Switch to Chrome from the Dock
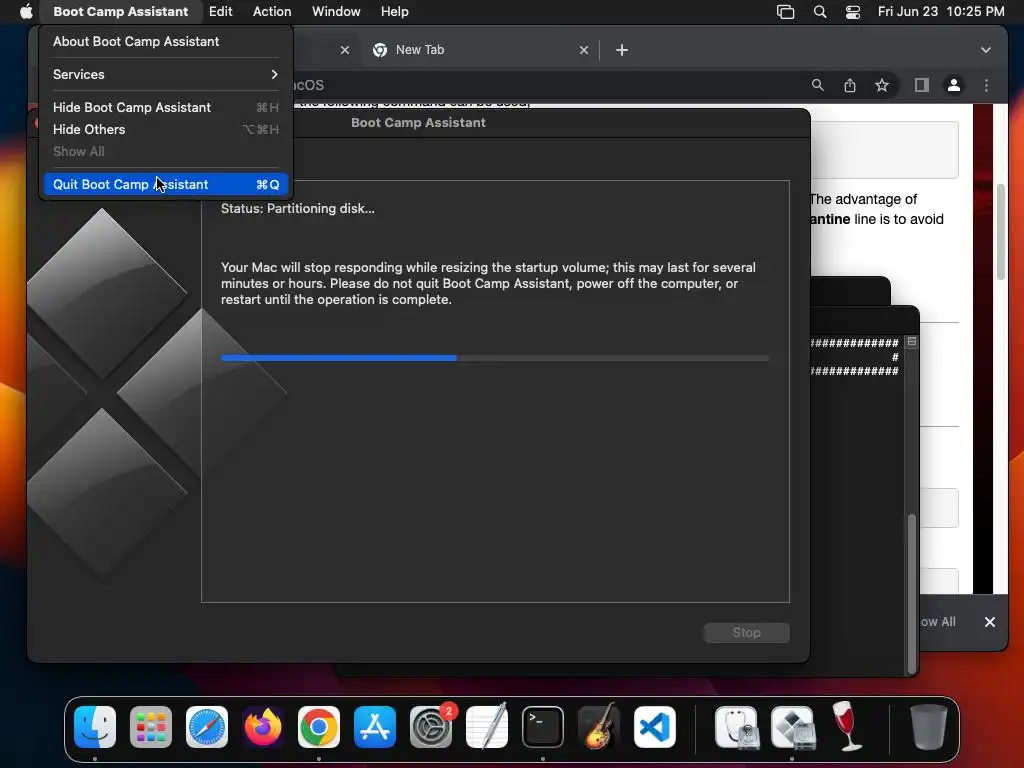The height and width of the screenshot is (768, 1024). tap(319, 727)
